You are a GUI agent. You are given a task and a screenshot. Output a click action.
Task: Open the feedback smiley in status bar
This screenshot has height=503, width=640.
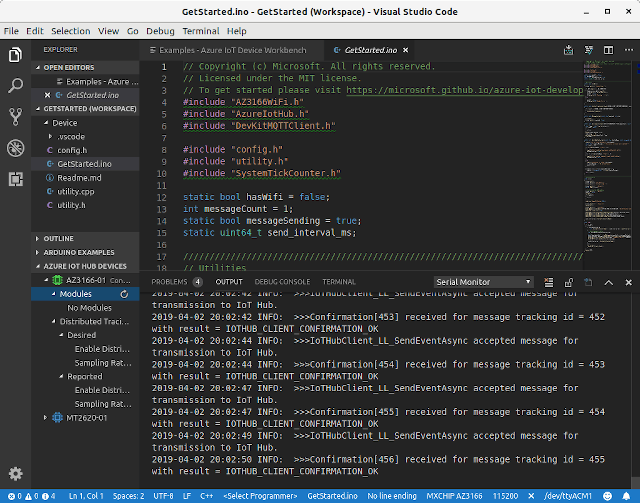(x=607, y=496)
